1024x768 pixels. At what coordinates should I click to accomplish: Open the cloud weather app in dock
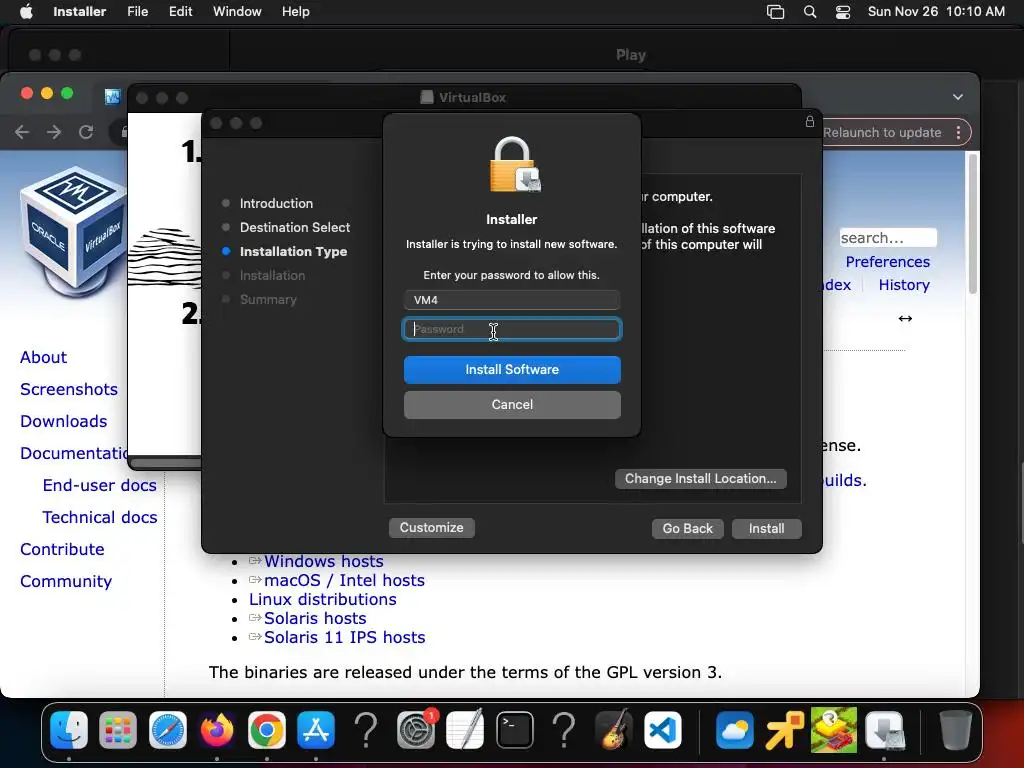point(735,729)
